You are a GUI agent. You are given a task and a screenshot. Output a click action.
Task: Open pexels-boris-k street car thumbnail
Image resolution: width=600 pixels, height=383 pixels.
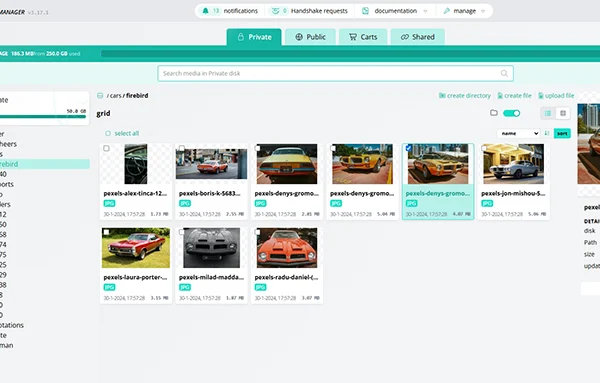(212, 164)
